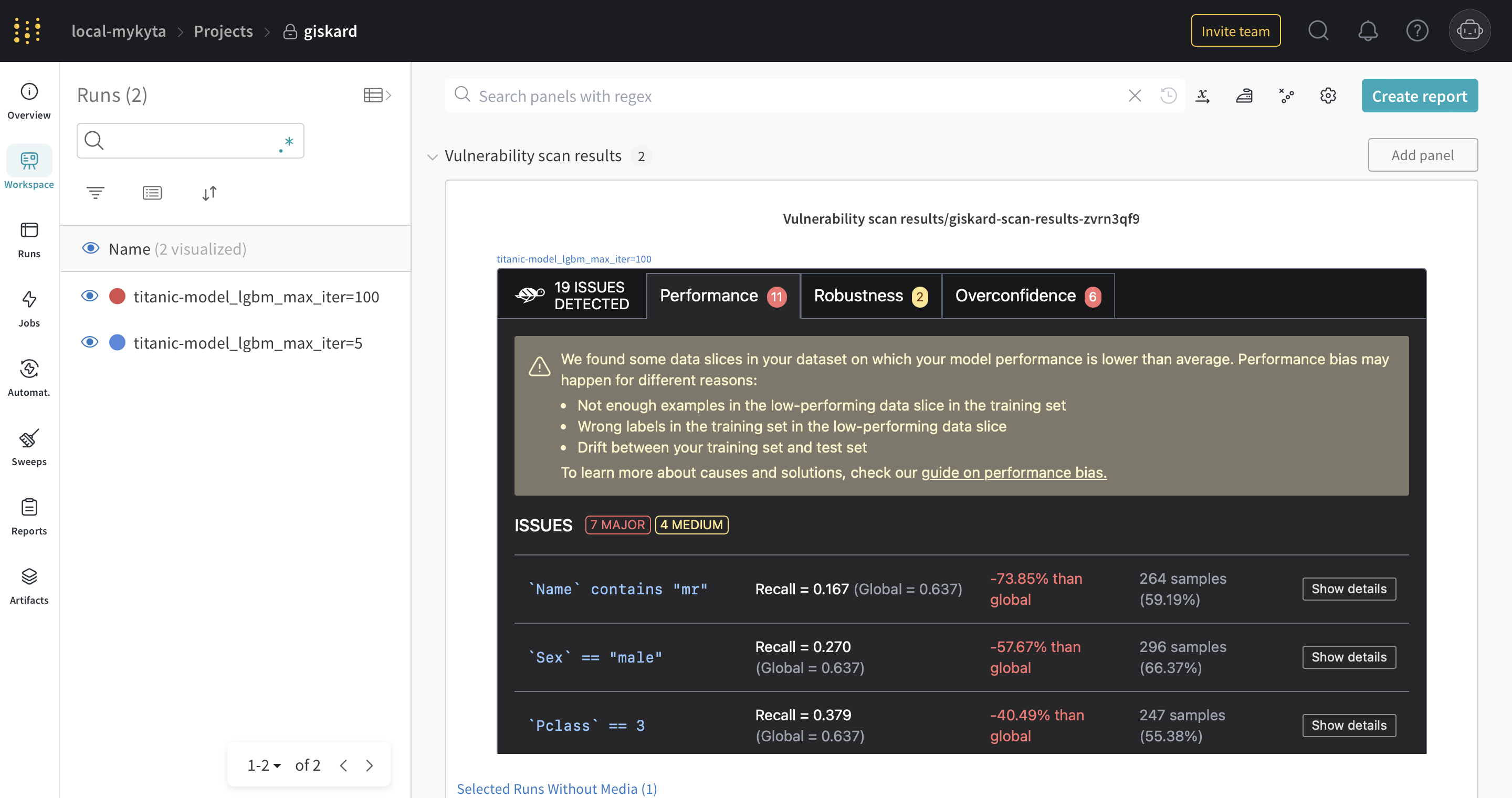The height and width of the screenshot is (798, 1512).
Task: Open the panel search history icon
Action: (x=1168, y=96)
